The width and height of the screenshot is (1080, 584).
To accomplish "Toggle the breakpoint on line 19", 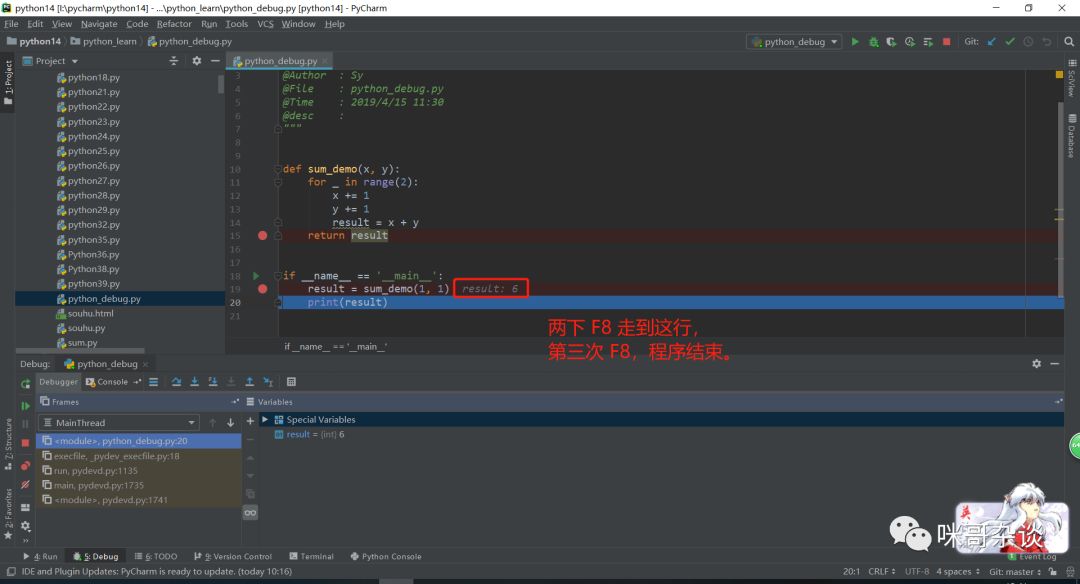I will point(262,289).
